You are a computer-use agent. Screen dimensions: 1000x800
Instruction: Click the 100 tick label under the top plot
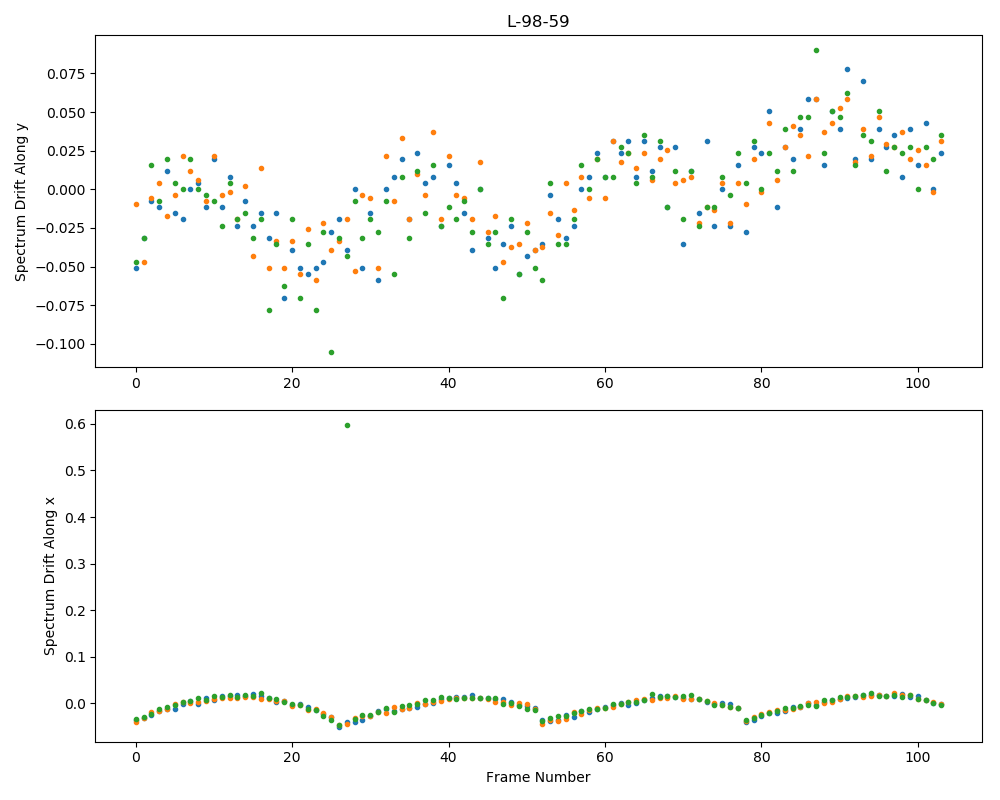pyautogui.click(x=918, y=383)
